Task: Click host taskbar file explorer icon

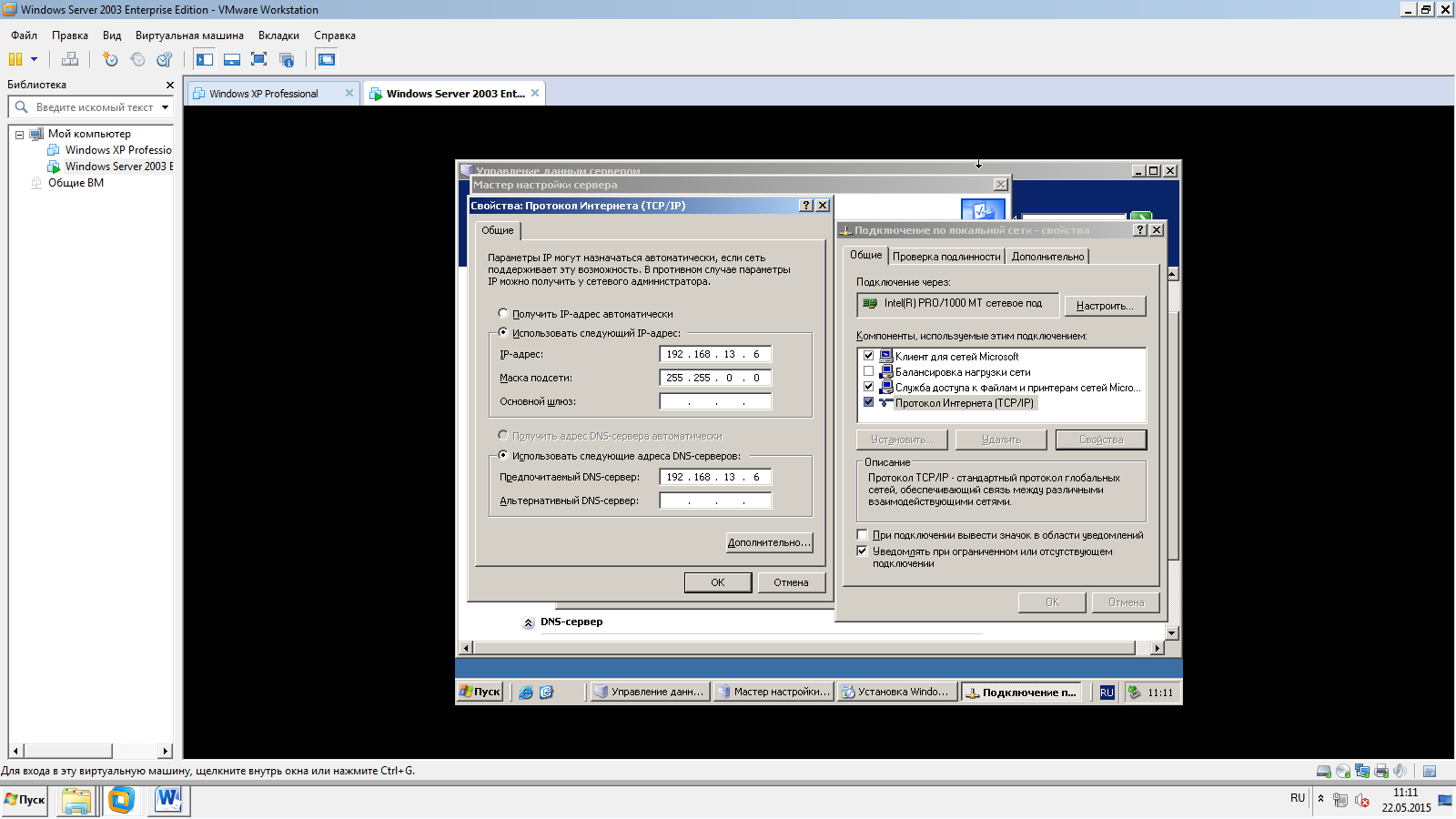Action: tap(76, 801)
